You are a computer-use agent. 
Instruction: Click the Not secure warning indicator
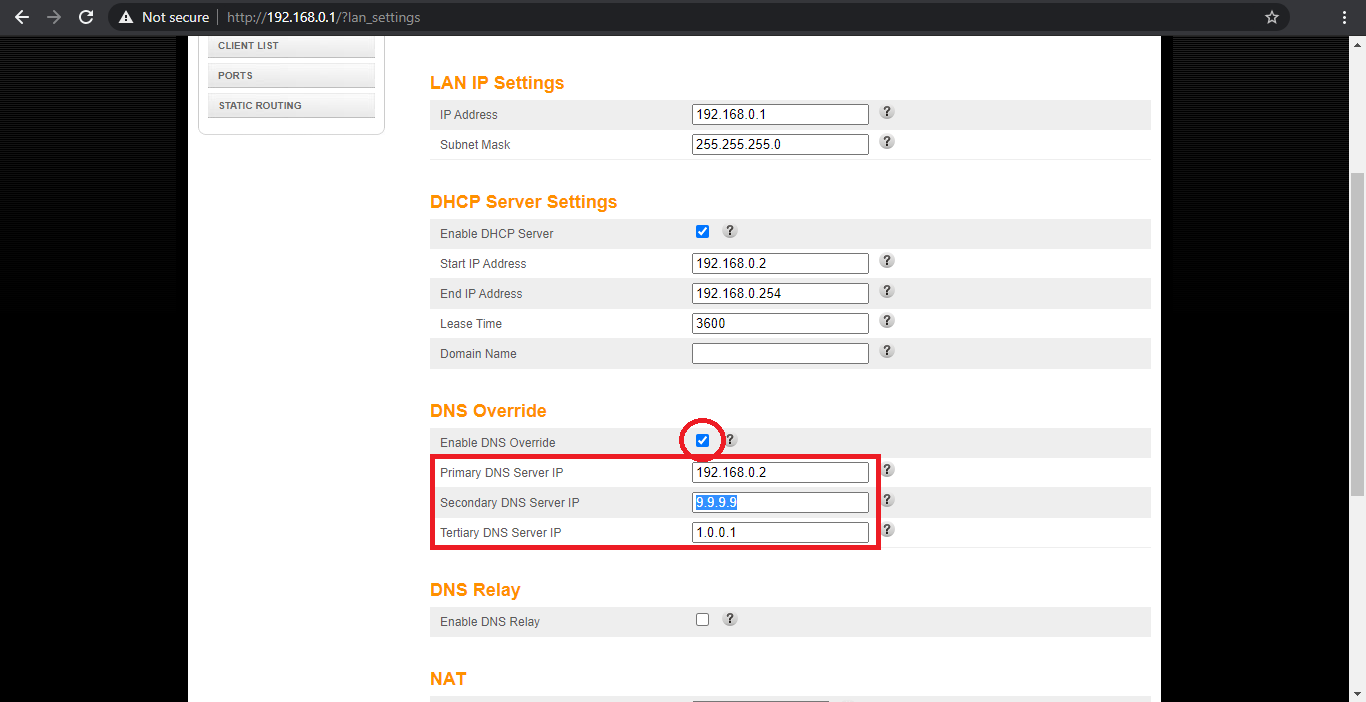164,17
